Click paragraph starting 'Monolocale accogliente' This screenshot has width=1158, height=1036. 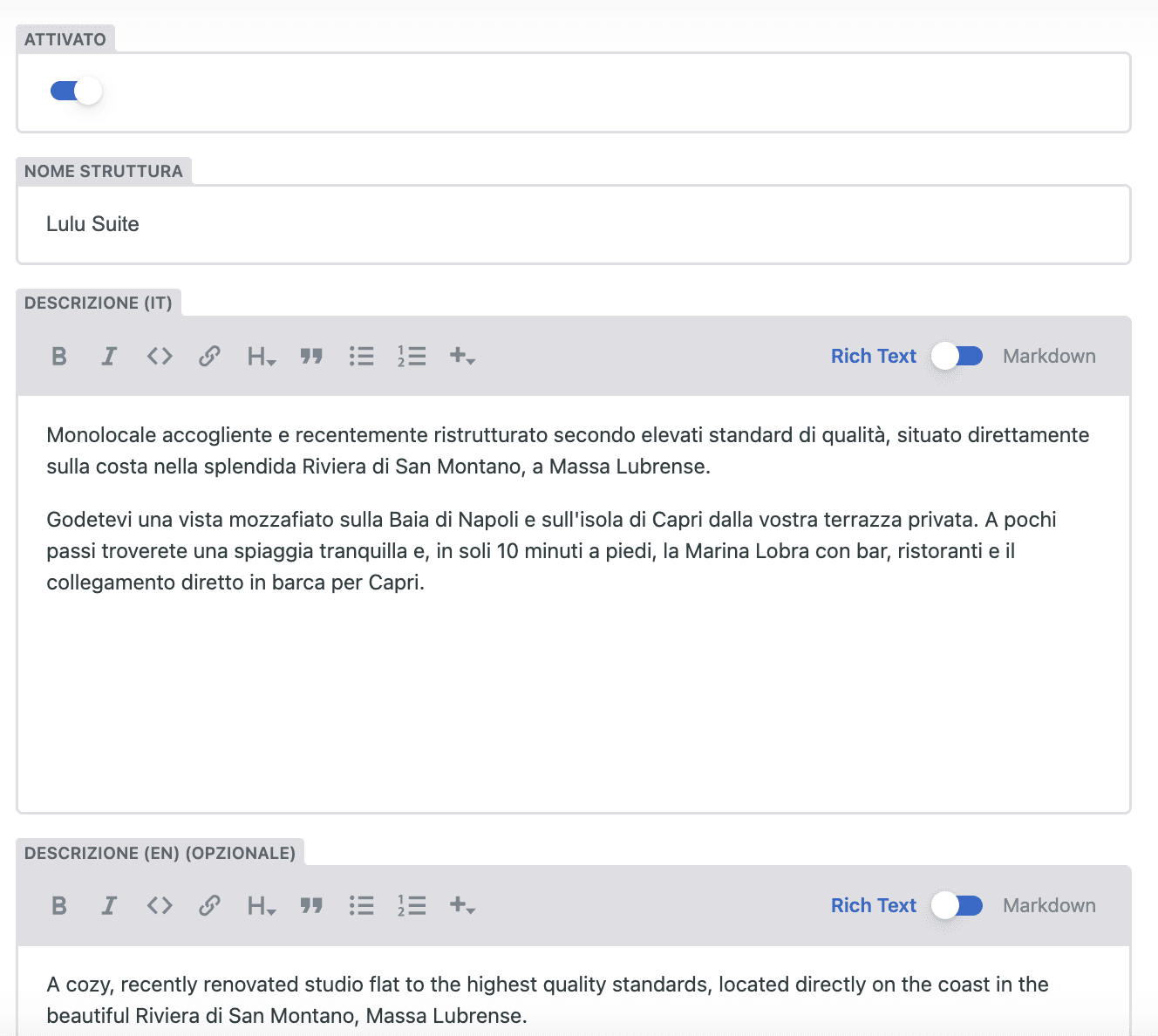[568, 451]
